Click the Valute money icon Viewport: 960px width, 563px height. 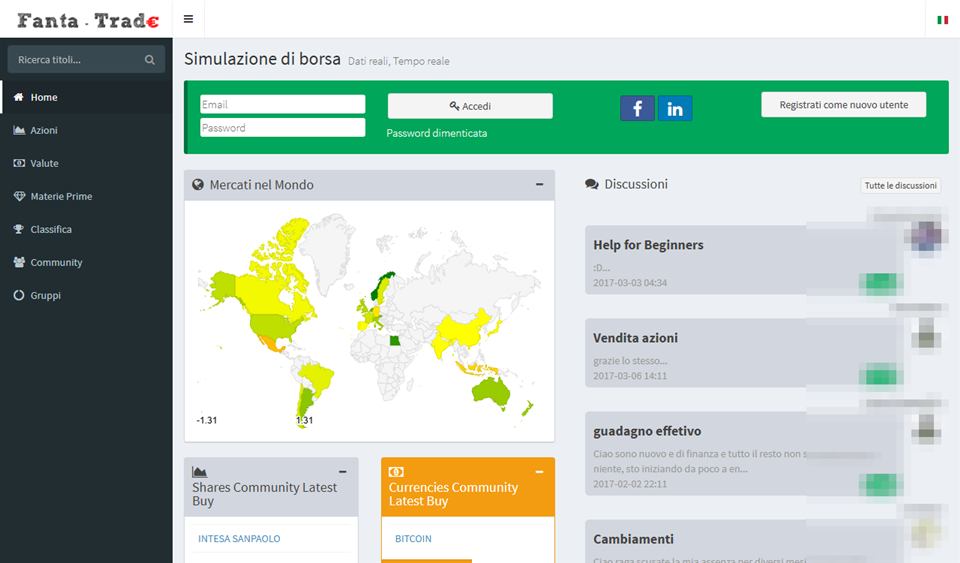tap(19, 163)
